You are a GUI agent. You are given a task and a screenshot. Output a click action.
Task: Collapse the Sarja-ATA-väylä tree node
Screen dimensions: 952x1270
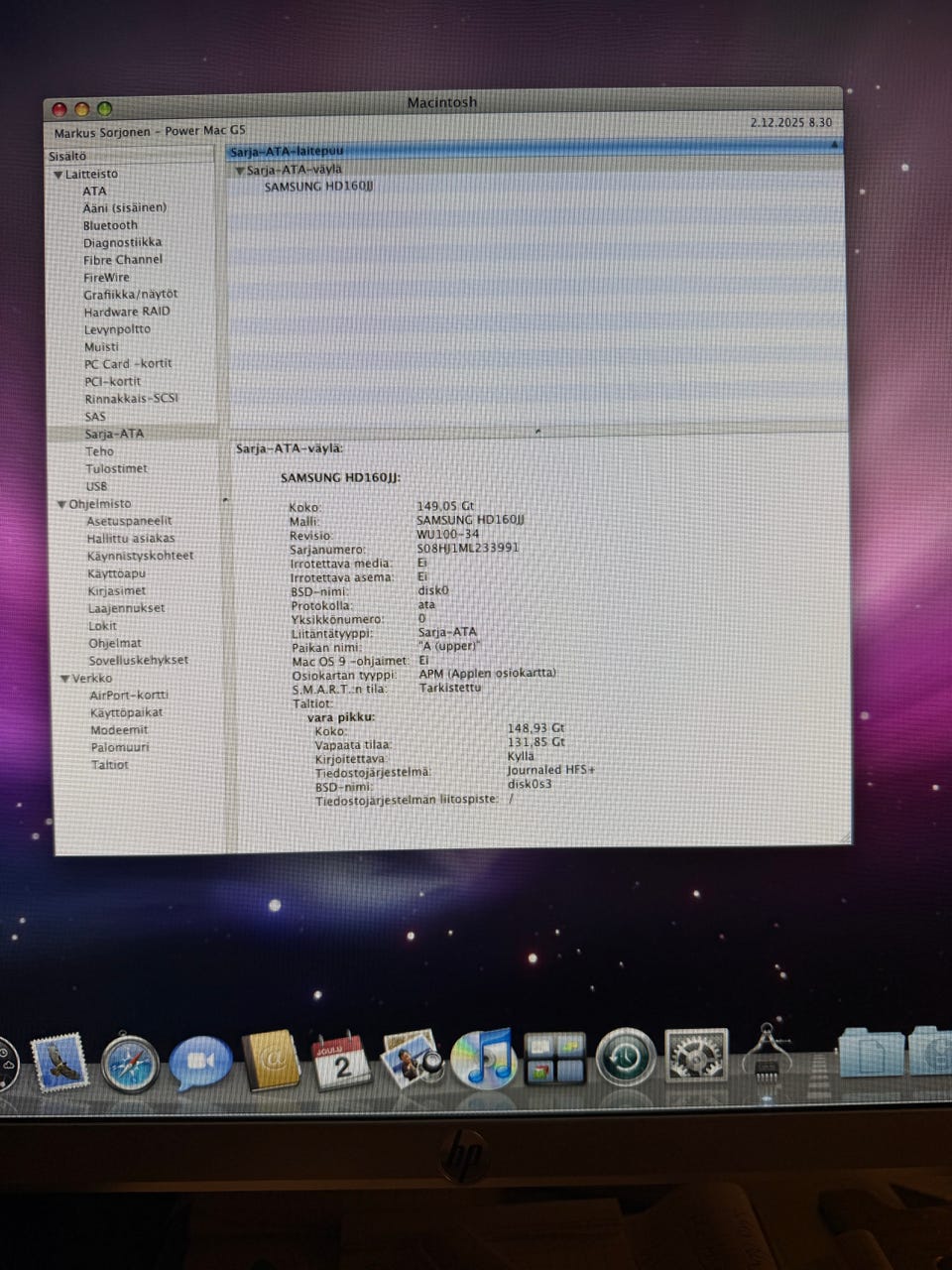click(x=239, y=171)
